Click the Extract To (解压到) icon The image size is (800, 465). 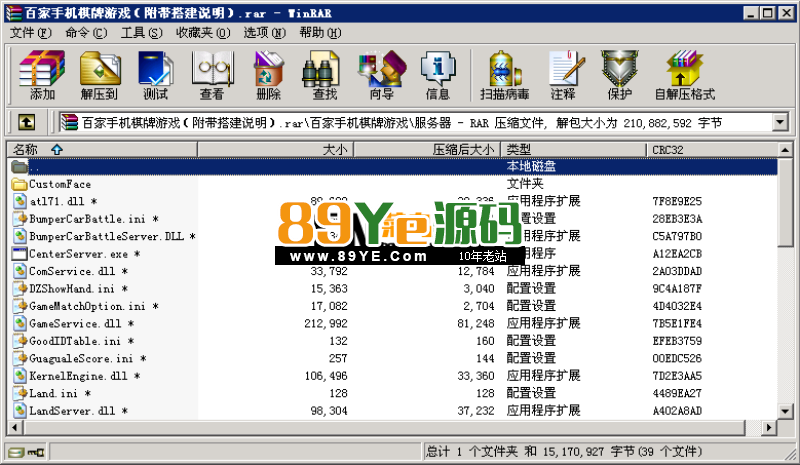[99, 75]
